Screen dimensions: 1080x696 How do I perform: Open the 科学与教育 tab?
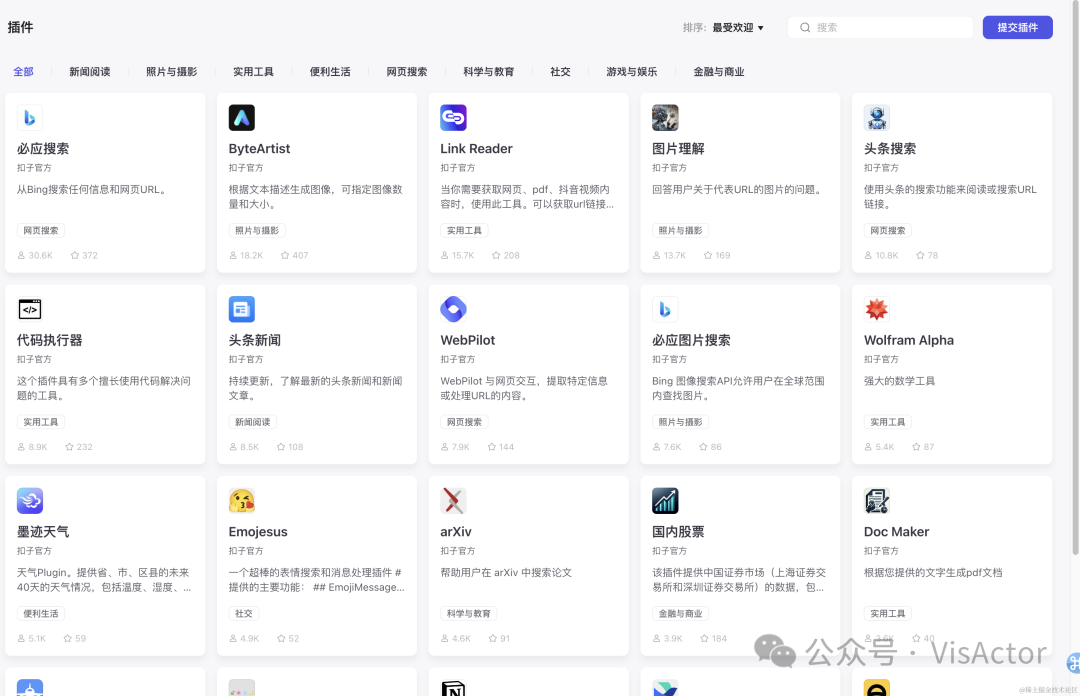coord(488,72)
